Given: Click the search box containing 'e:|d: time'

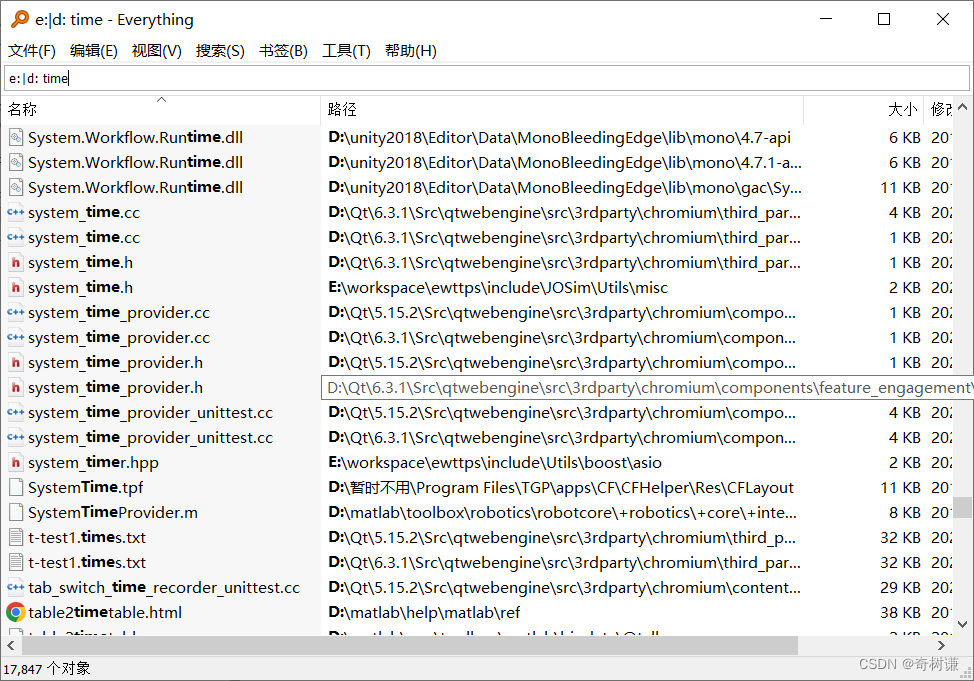Looking at the screenshot, I should click(x=486, y=78).
